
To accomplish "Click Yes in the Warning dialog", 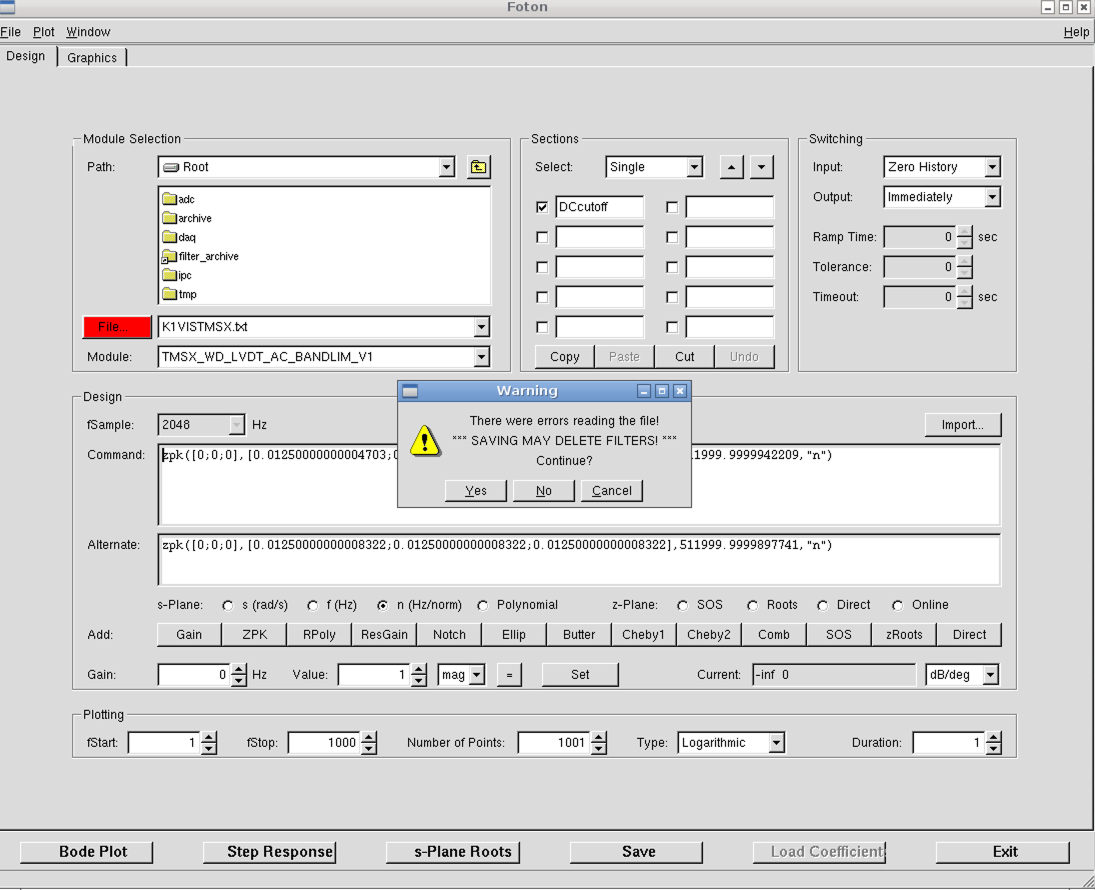I will point(476,490).
